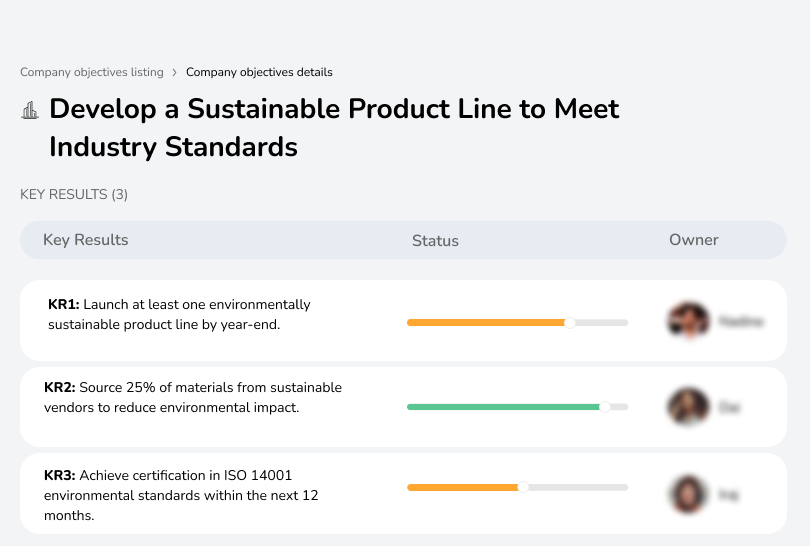Sort by the Key Results column header

pyautogui.click(x=86, y=240)
